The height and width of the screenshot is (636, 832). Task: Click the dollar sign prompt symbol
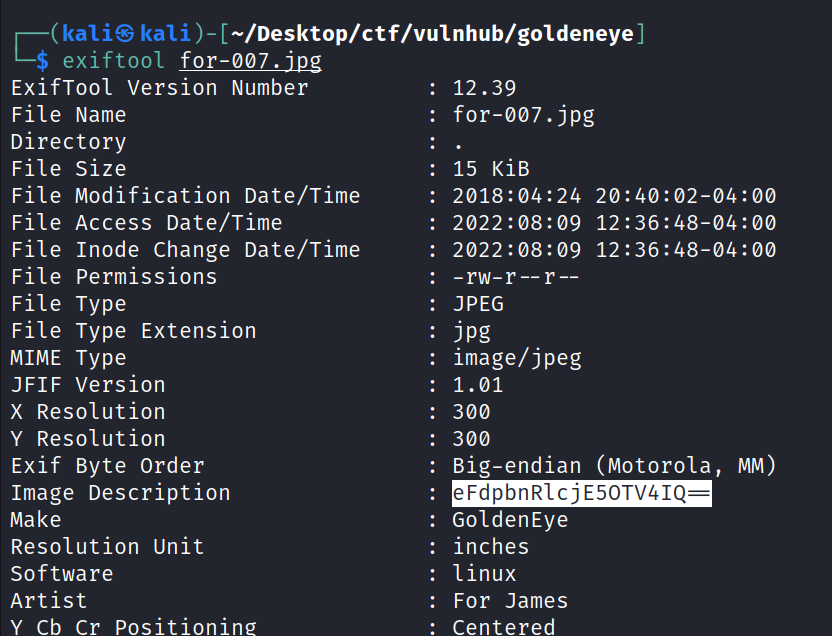[x=42, y=61]
